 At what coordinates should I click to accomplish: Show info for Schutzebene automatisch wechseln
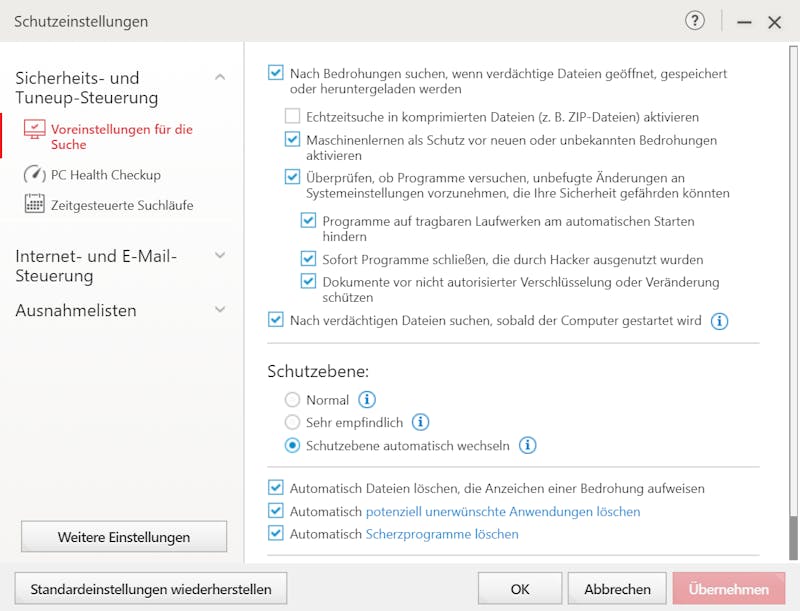[x=528, y=445]
